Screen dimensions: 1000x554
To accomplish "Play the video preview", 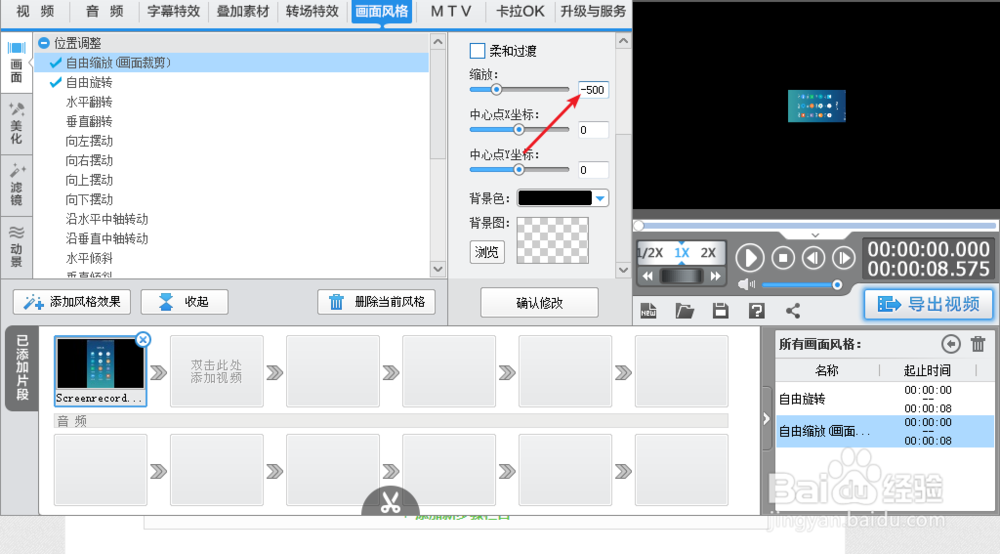I will click(749, 258).
